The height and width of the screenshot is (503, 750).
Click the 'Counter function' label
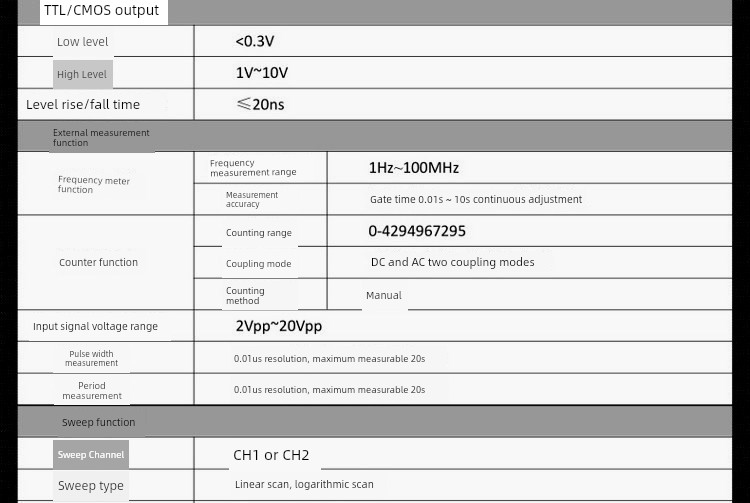click(99, 262)
